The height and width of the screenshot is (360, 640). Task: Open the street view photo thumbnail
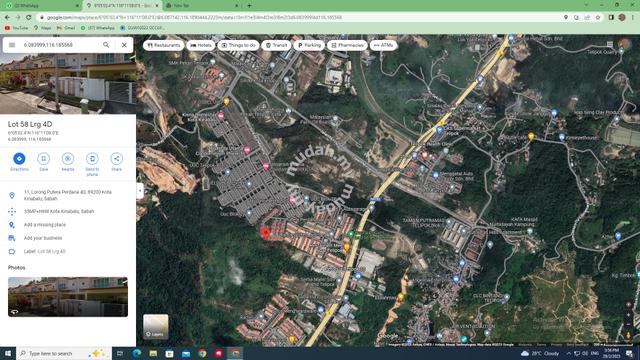68,297
